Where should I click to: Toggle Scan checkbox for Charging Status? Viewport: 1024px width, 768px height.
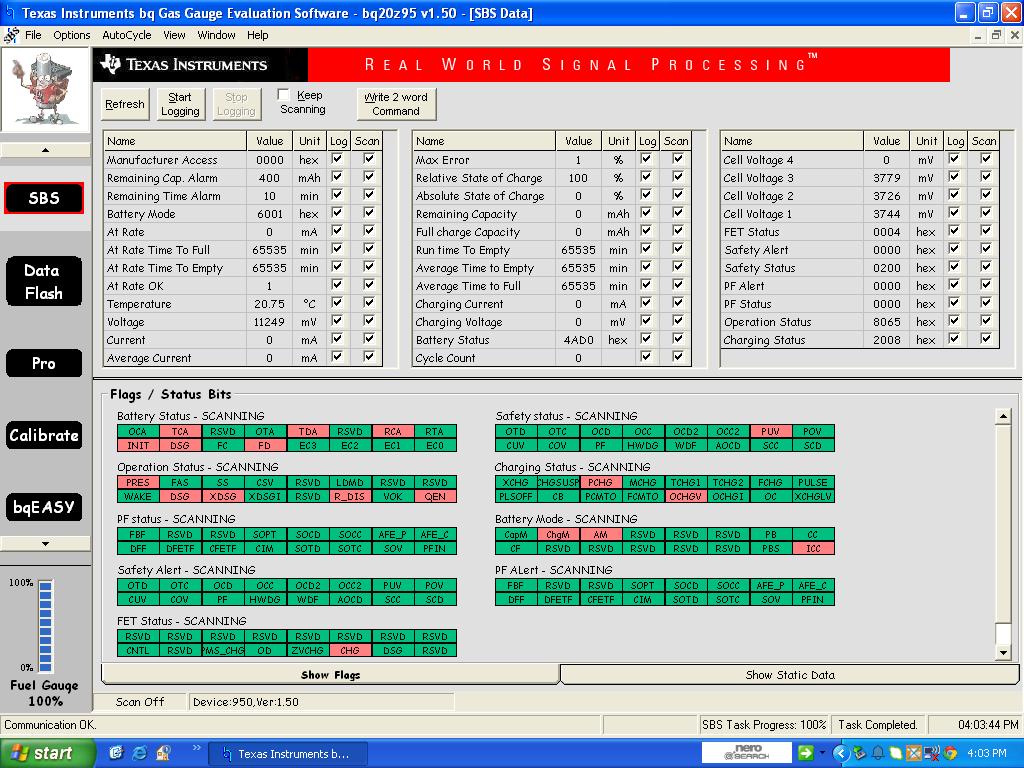[x=986, y=338]
